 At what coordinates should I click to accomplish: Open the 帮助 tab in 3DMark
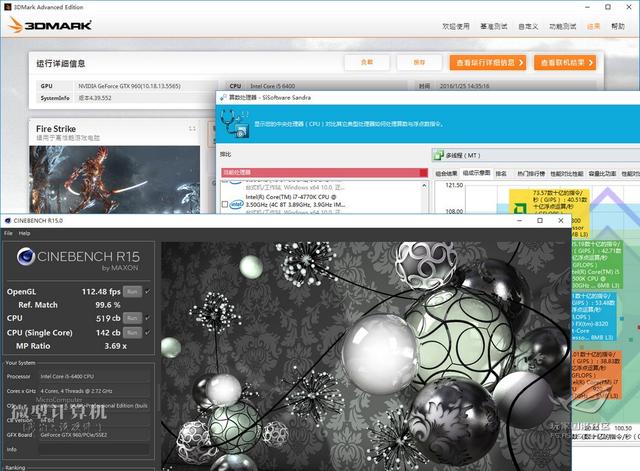(x=618, y=27)
